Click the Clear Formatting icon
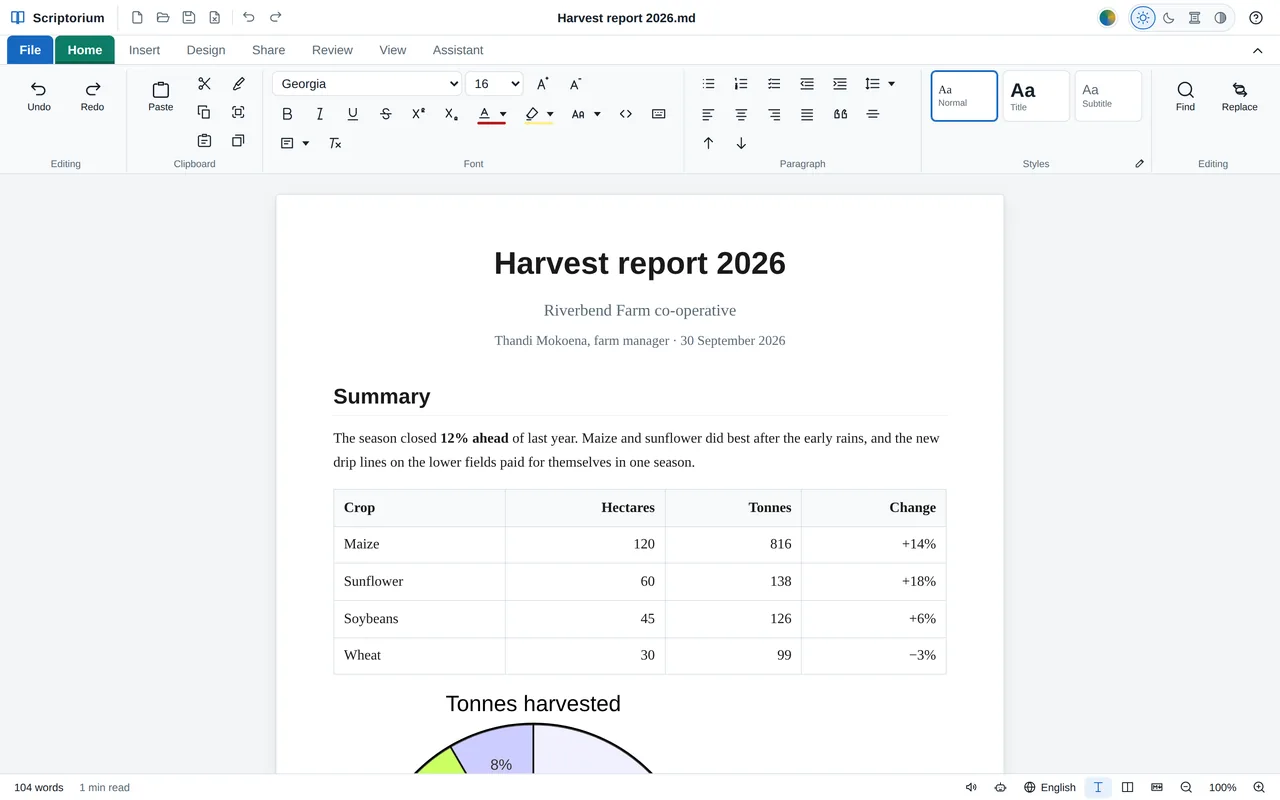1280x800 pixels. click(x=335, y=143)
